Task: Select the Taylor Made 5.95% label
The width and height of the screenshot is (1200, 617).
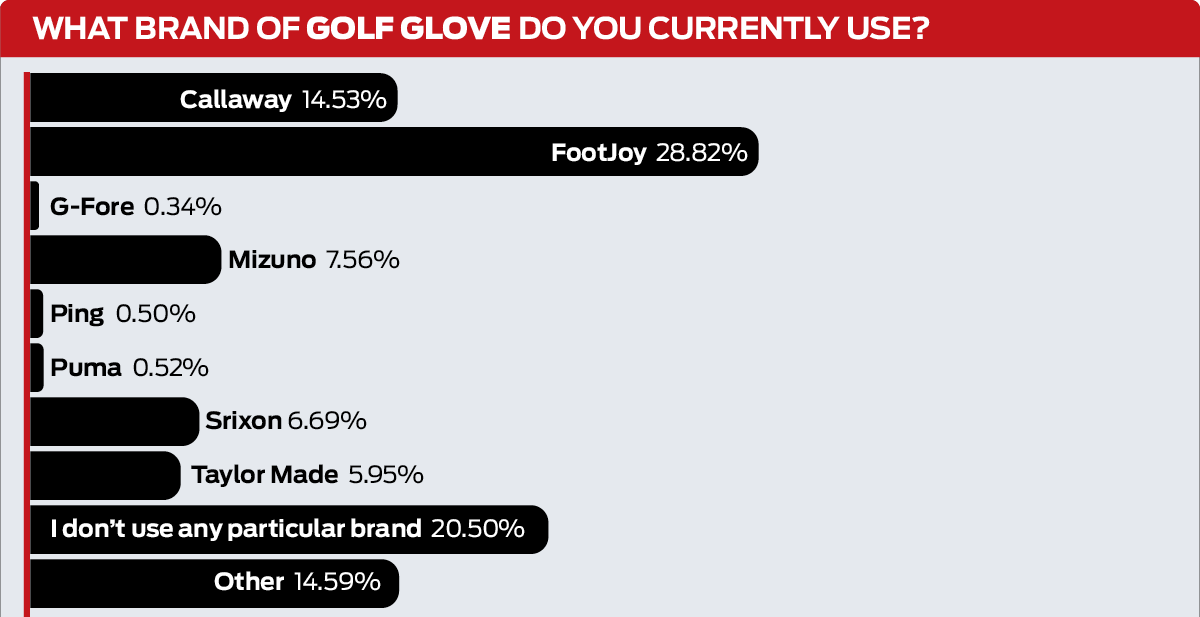Action: (x=307, y=475)
